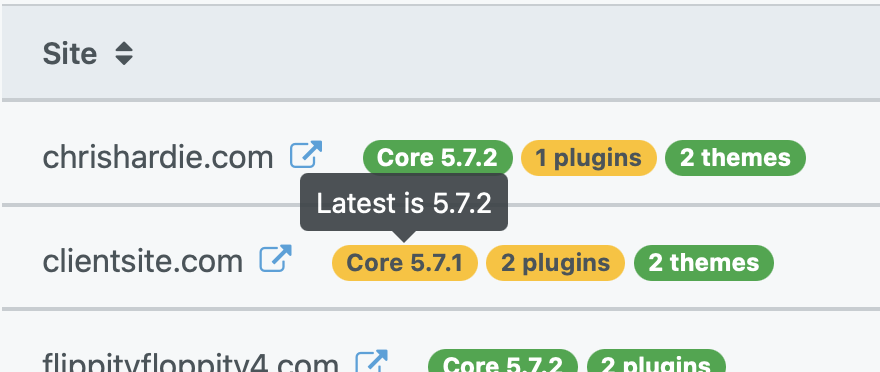The width and height of the screenshot is (880, 372).
Task: Select the clientsite.com site name
Action: point(143,262)
